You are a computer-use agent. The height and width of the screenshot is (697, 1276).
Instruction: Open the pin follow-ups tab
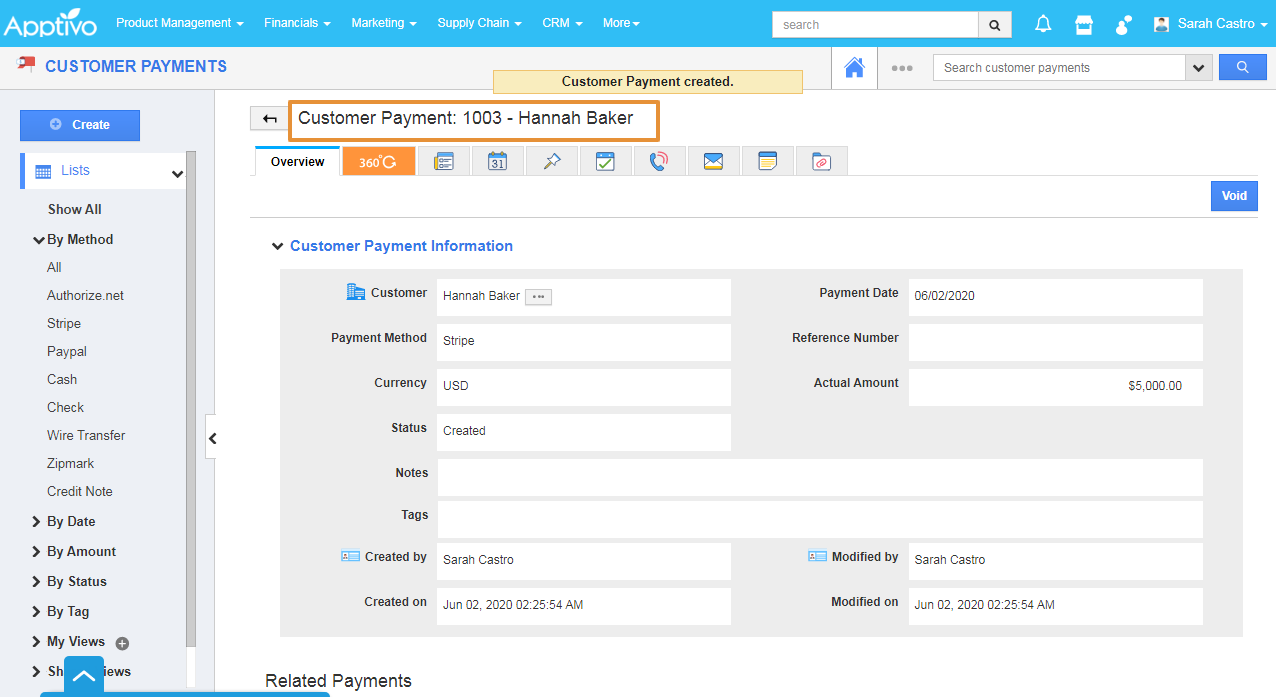point(551,162)
